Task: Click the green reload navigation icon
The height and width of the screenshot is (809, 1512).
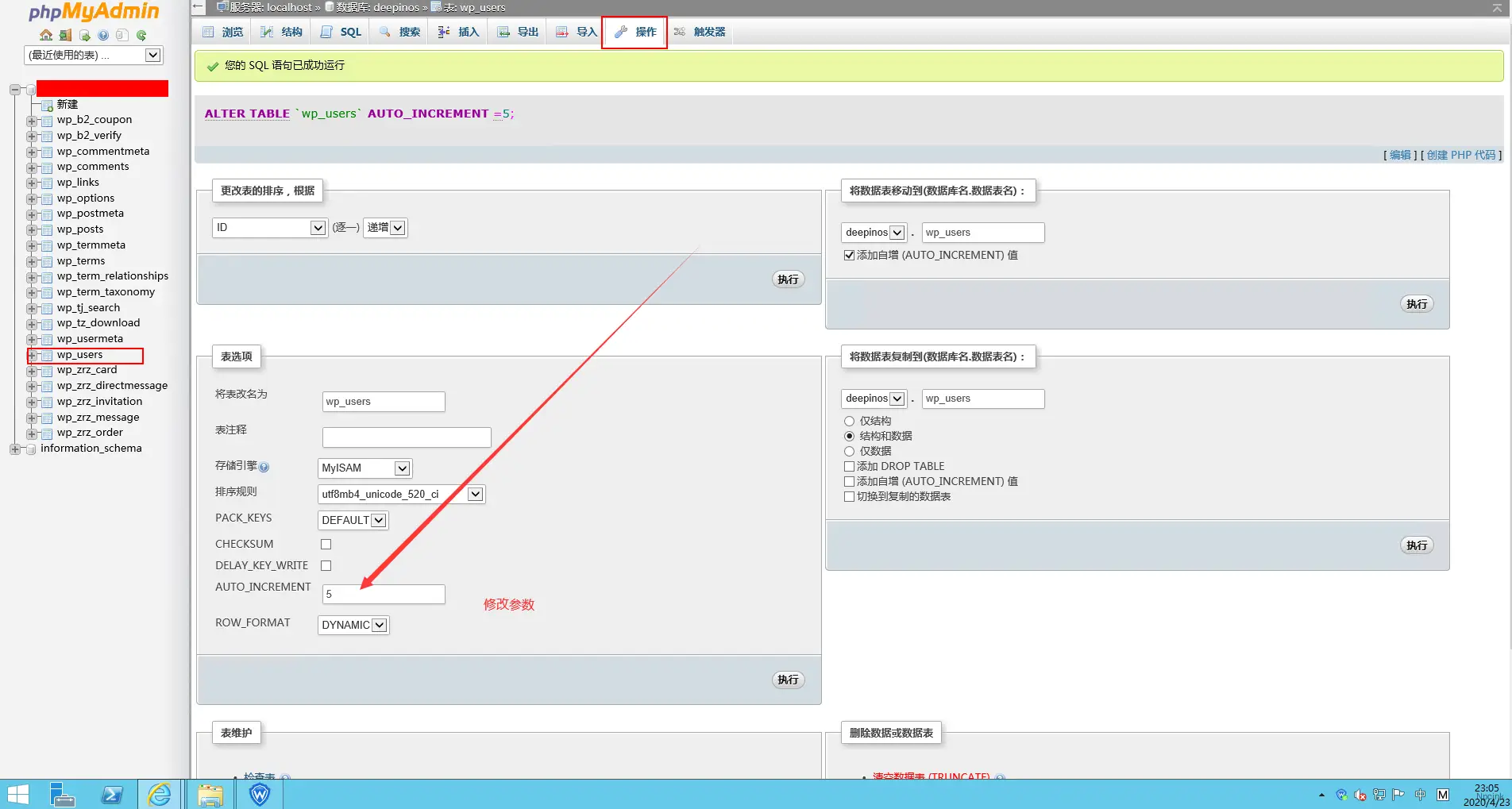Action: (x=141, y=35)
